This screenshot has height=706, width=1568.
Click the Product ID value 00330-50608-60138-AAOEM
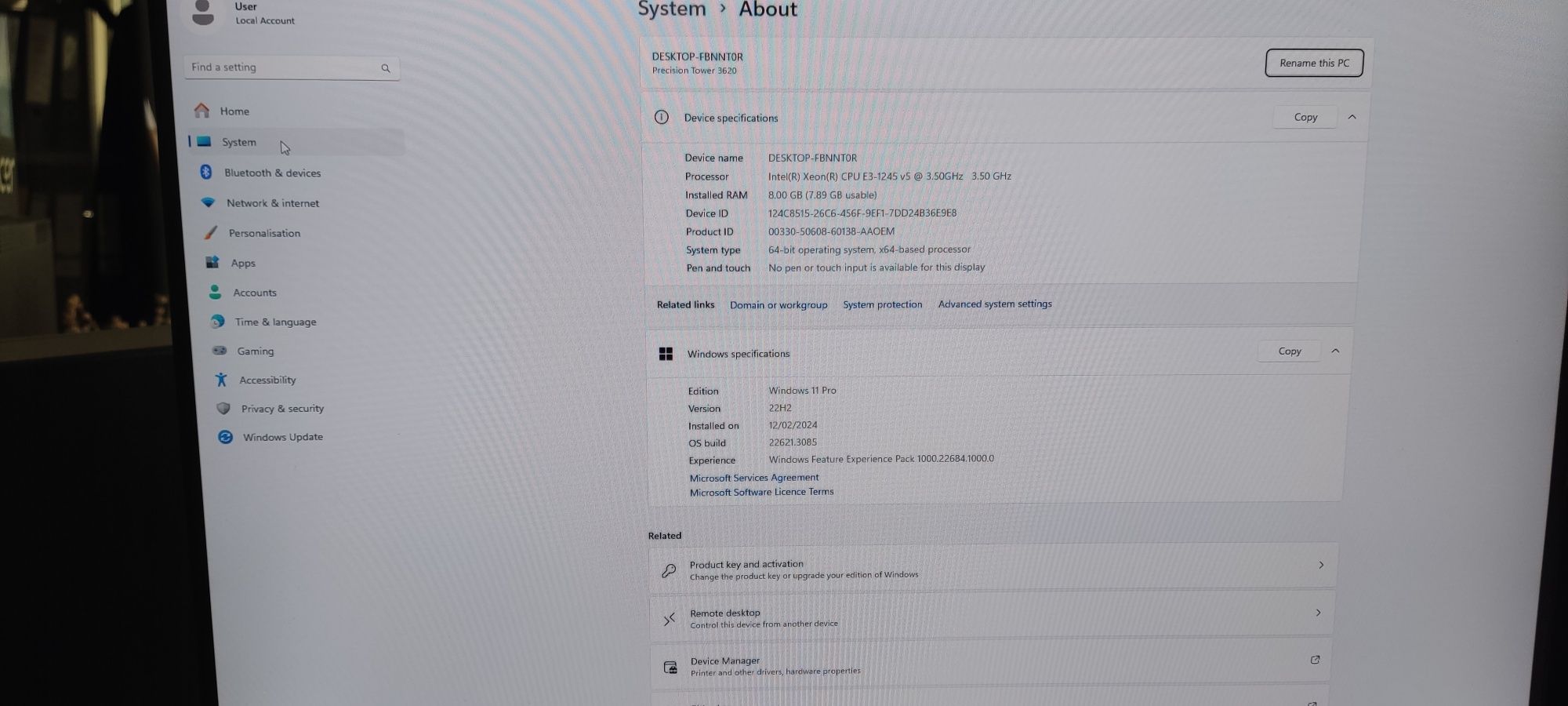[831, 231]
